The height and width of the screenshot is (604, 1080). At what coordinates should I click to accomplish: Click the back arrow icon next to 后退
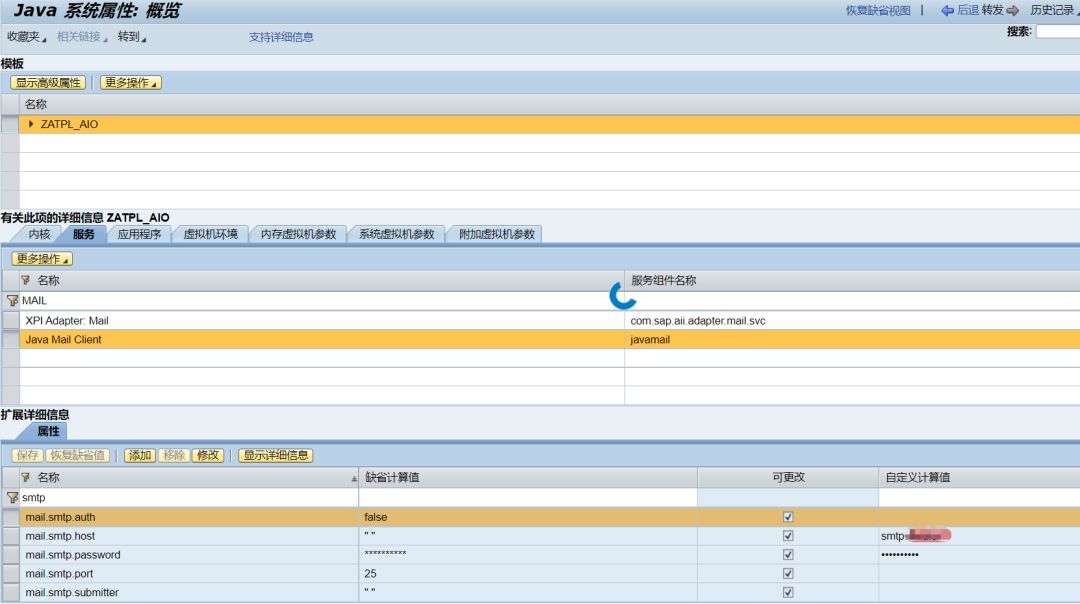948,10
